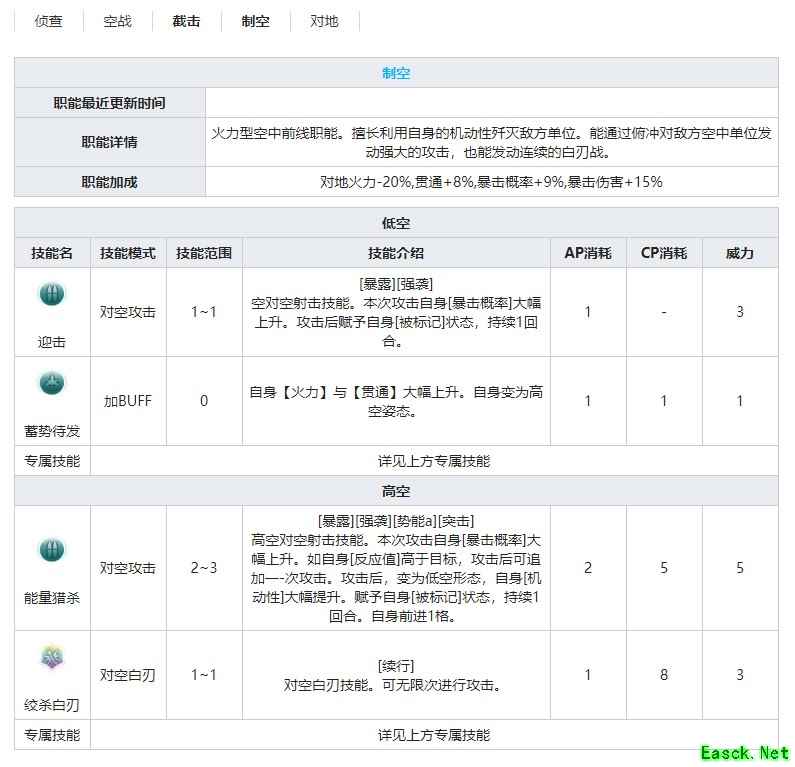Click the 蓄势待发 skill icon
The width and height of the screenshot is (795, 767).
point(51,383)
